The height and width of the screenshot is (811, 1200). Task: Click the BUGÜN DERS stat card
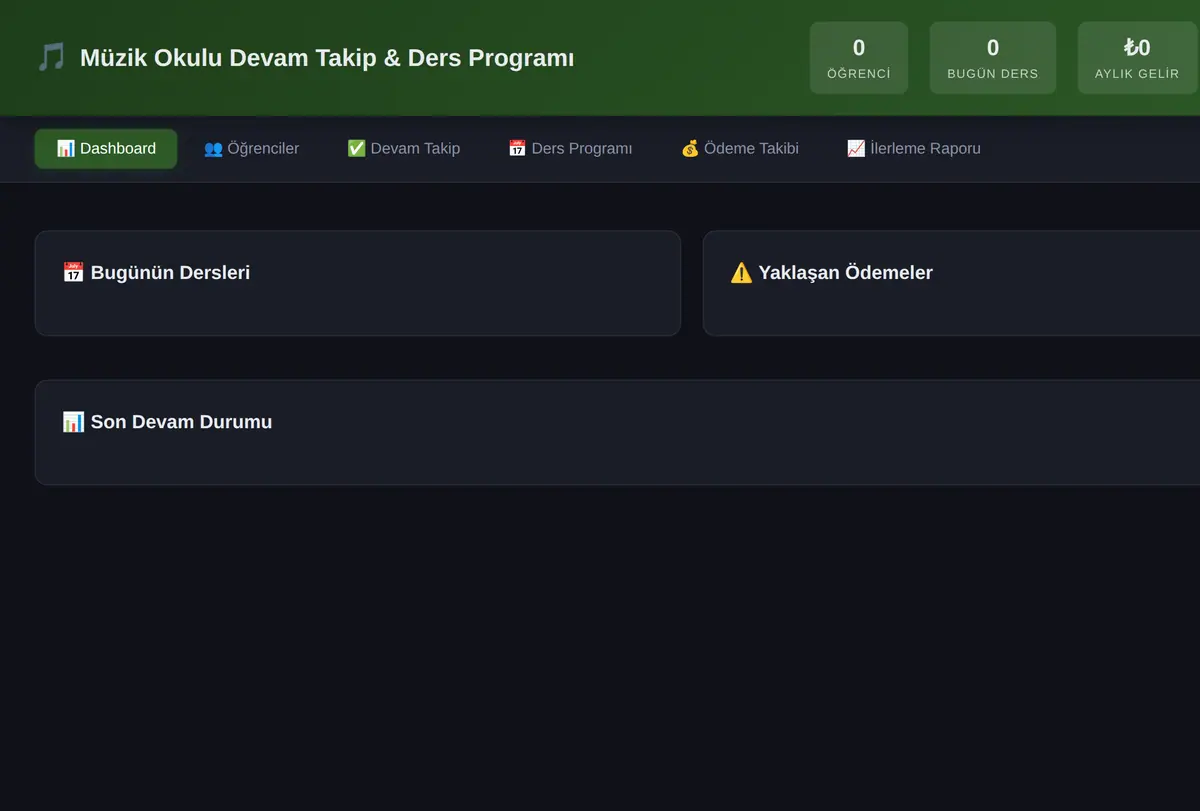(x=993, y=58)
